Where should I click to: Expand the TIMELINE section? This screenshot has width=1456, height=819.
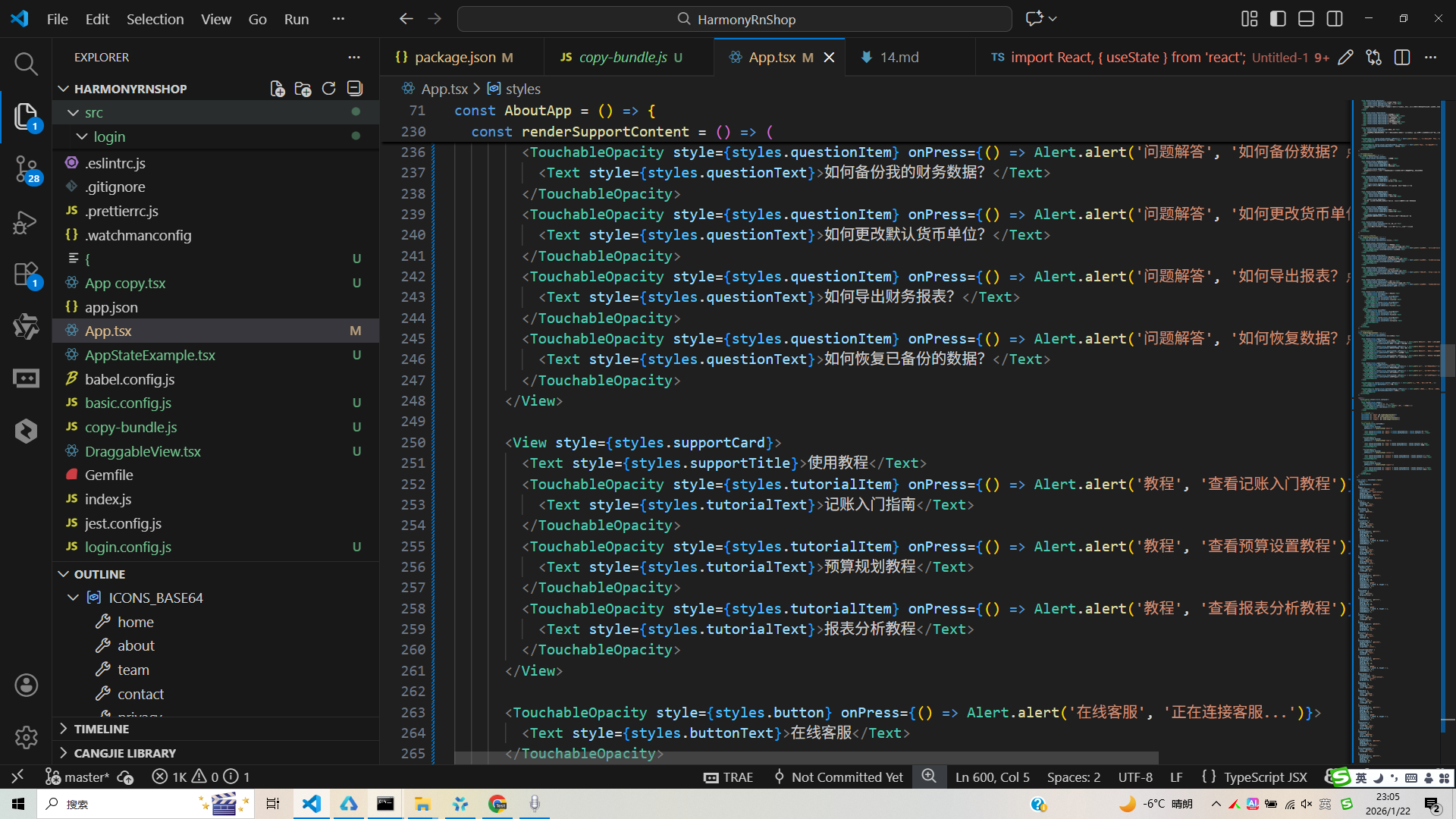[101, 729]
